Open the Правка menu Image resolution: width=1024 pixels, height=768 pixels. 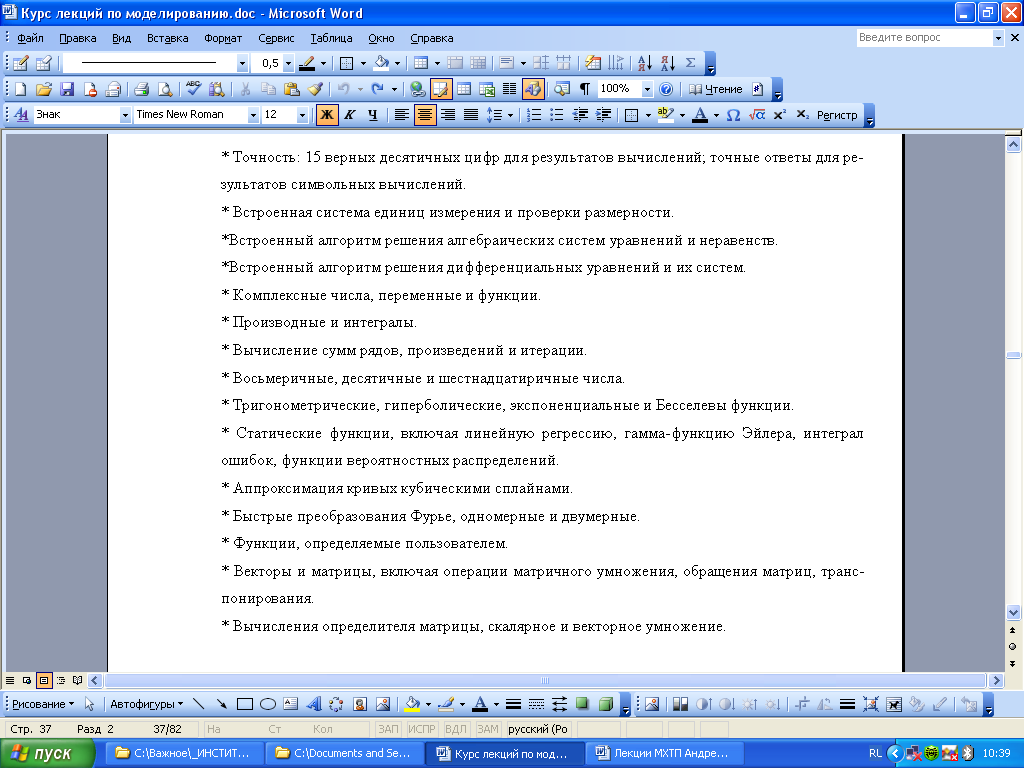tap(78, 38)
